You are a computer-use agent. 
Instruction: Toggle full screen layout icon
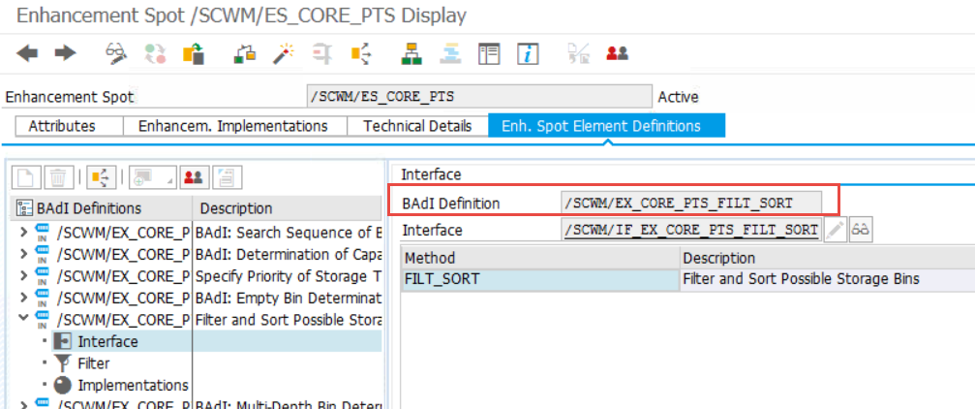point(489,54)
